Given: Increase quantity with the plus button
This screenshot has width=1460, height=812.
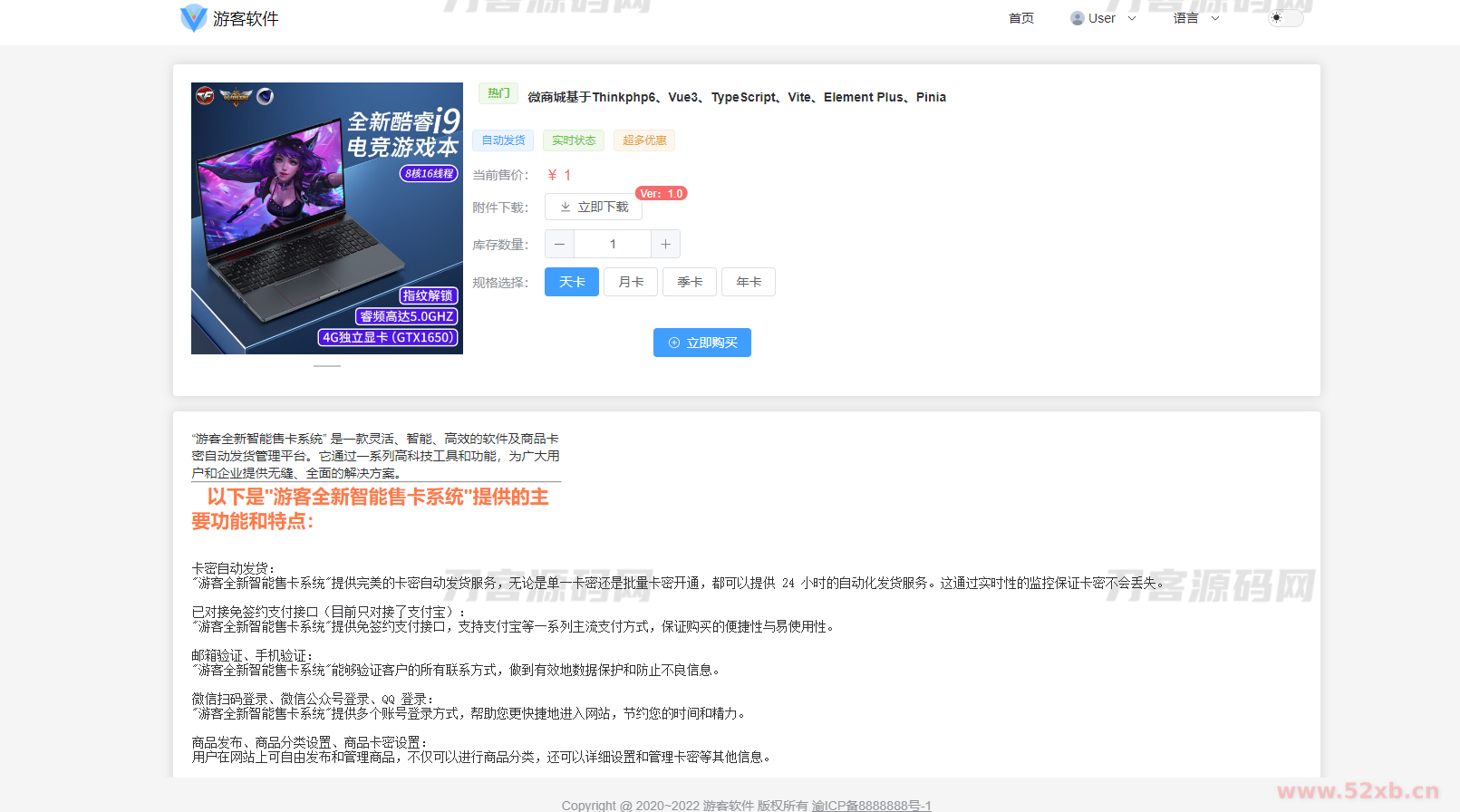Looking at the screenshot, I should 665,244.
